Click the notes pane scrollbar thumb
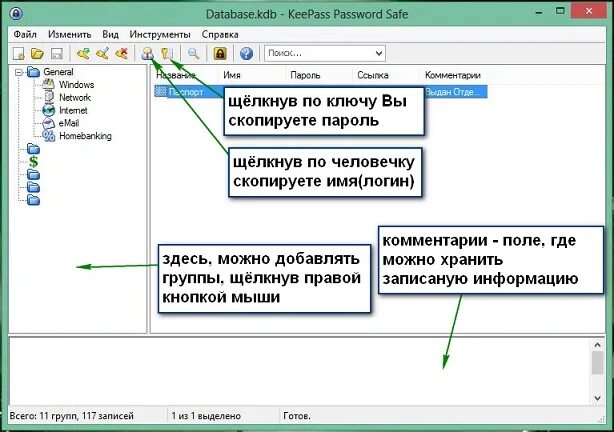Image resolution: width=614 pixels, height=432 pixels. (x=597, y=363)
